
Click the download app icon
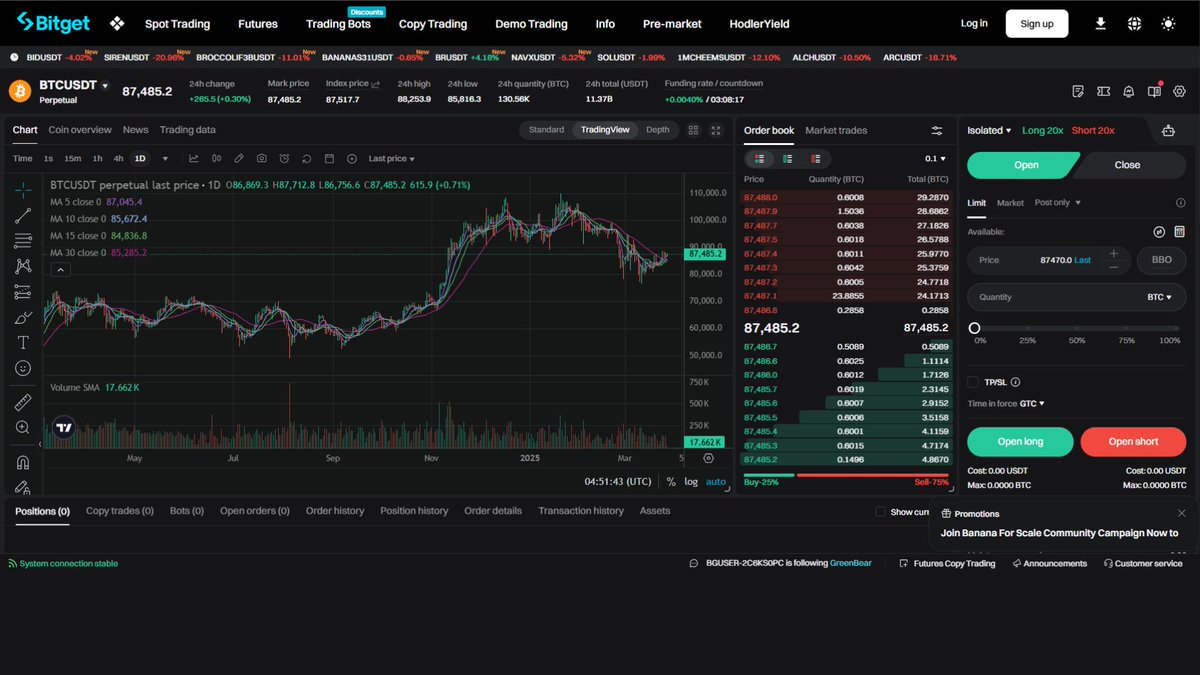[1101, 23]
